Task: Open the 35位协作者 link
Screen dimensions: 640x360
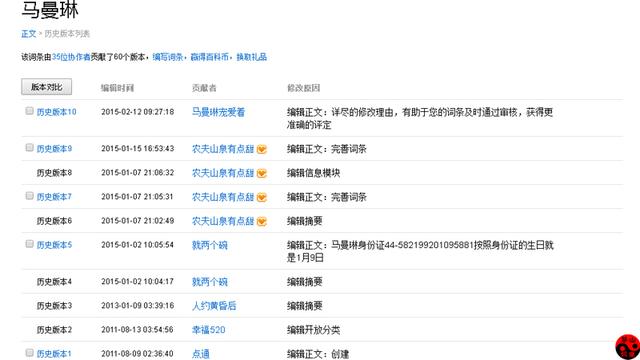Action: (71, 57)
